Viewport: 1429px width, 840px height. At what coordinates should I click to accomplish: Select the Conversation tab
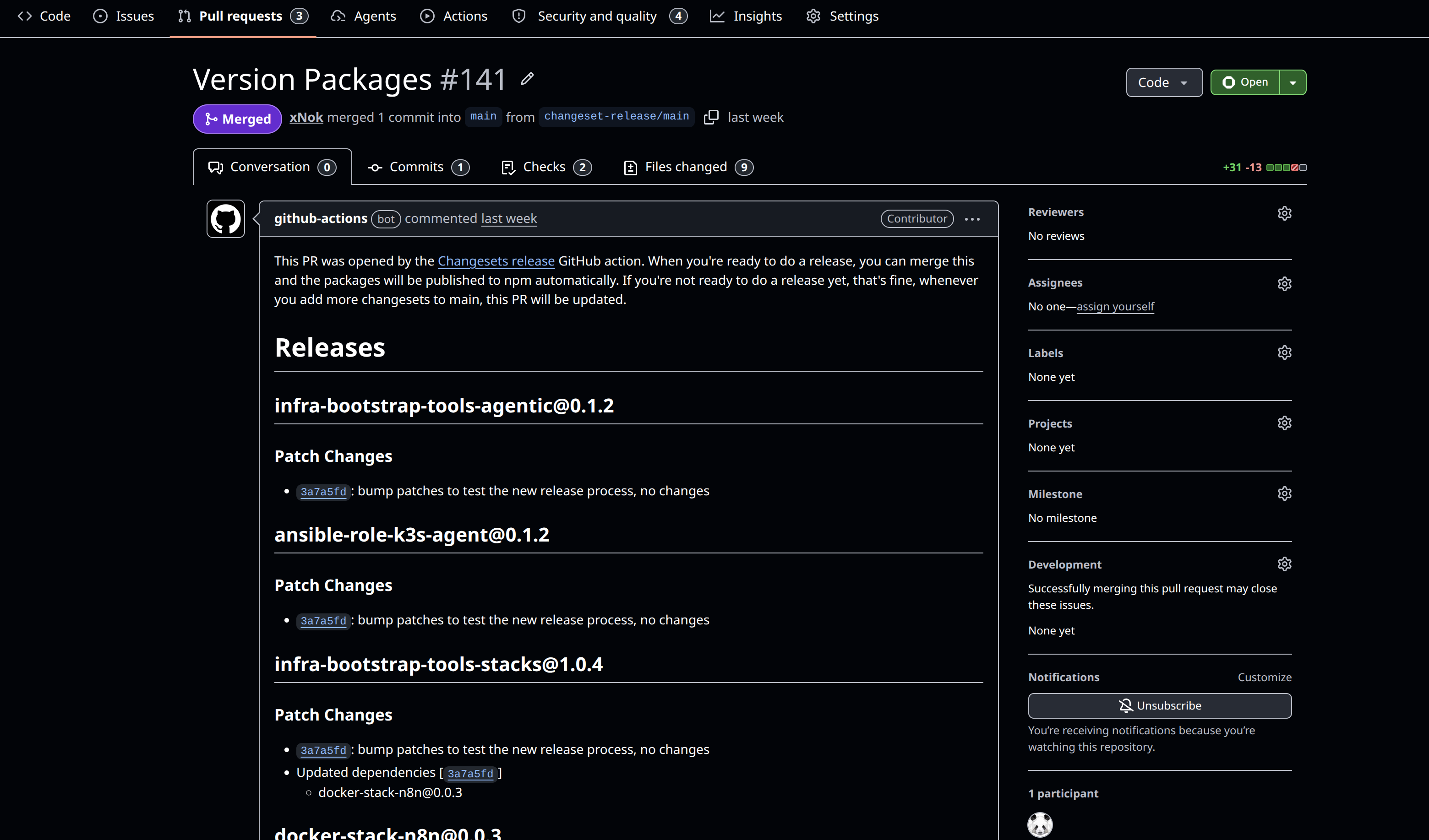pyautogui.click(x=272, y=167)
